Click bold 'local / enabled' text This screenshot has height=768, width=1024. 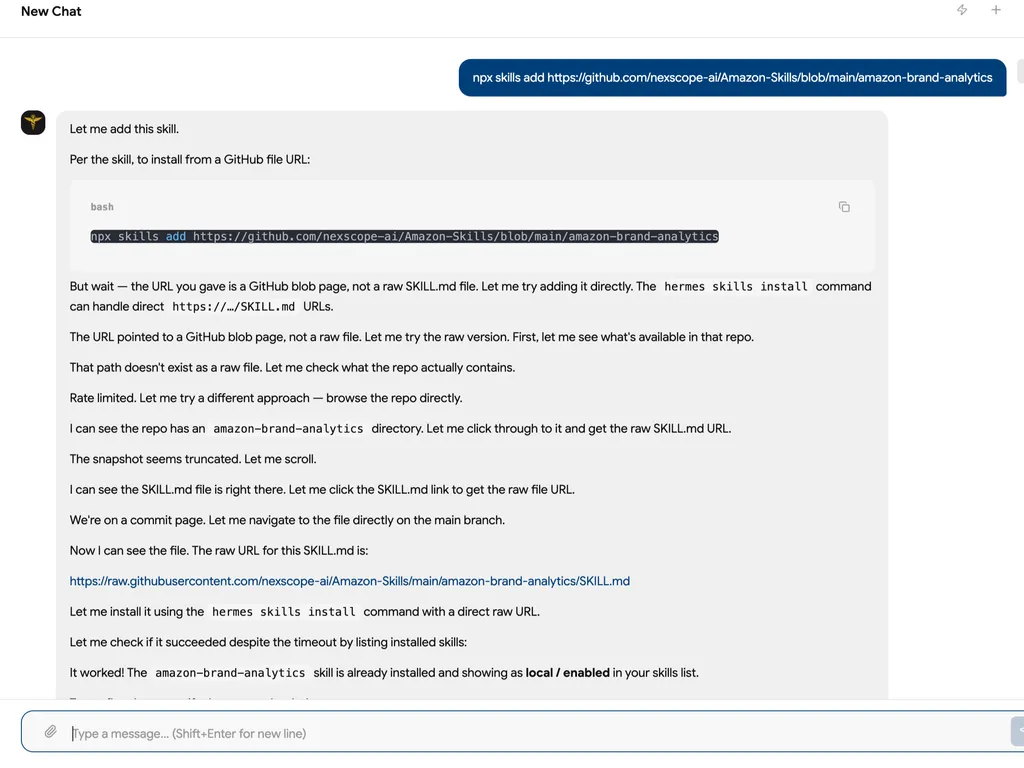pyautogui.click(x=568, y=673)
